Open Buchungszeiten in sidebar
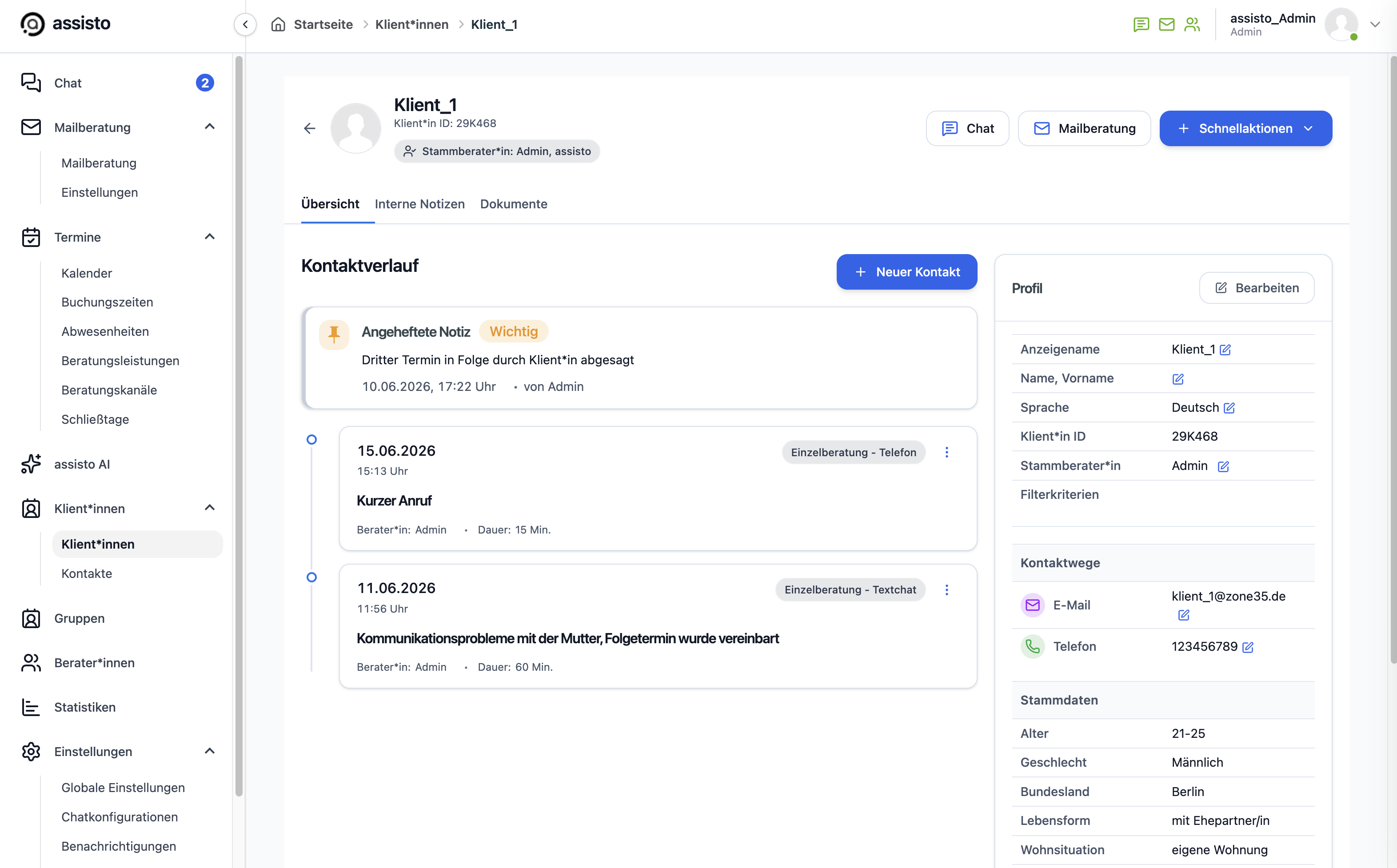The height and width of the screenshot is (868, 1397). (108, 302)
